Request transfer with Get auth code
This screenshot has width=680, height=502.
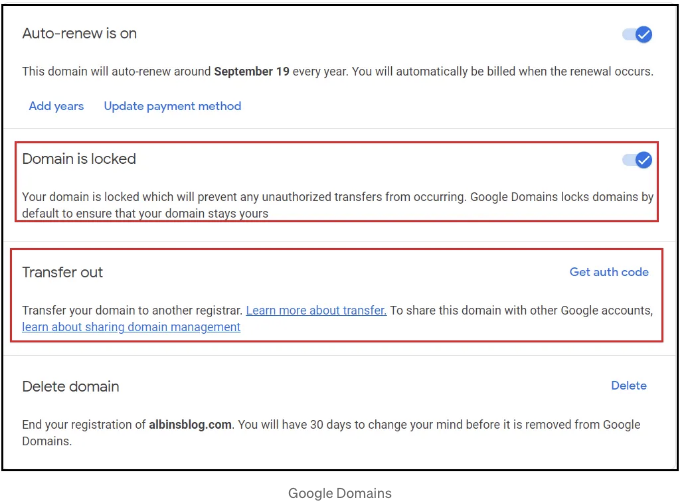(x=609, y=272)
